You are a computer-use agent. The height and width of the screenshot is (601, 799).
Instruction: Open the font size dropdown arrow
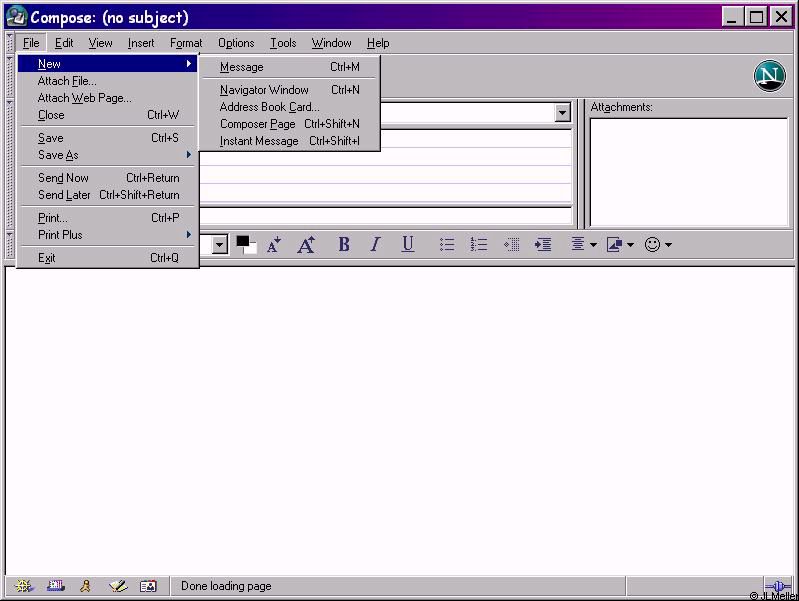[x=220, y=245]
